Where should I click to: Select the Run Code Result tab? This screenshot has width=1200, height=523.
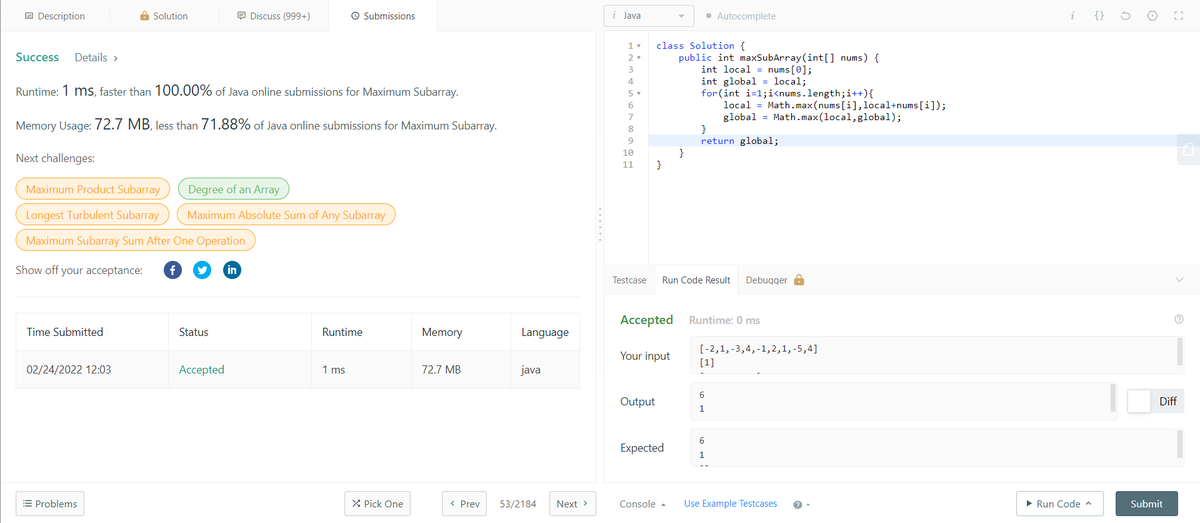pyautogui.click(x=696, y=280)
